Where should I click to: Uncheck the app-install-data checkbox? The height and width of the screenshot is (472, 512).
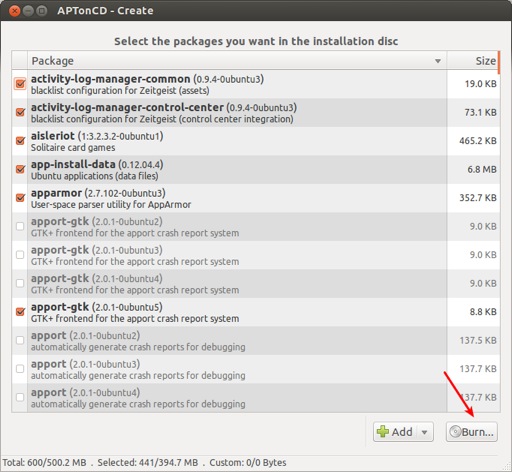pyautogui.click(x=20, y=169)
